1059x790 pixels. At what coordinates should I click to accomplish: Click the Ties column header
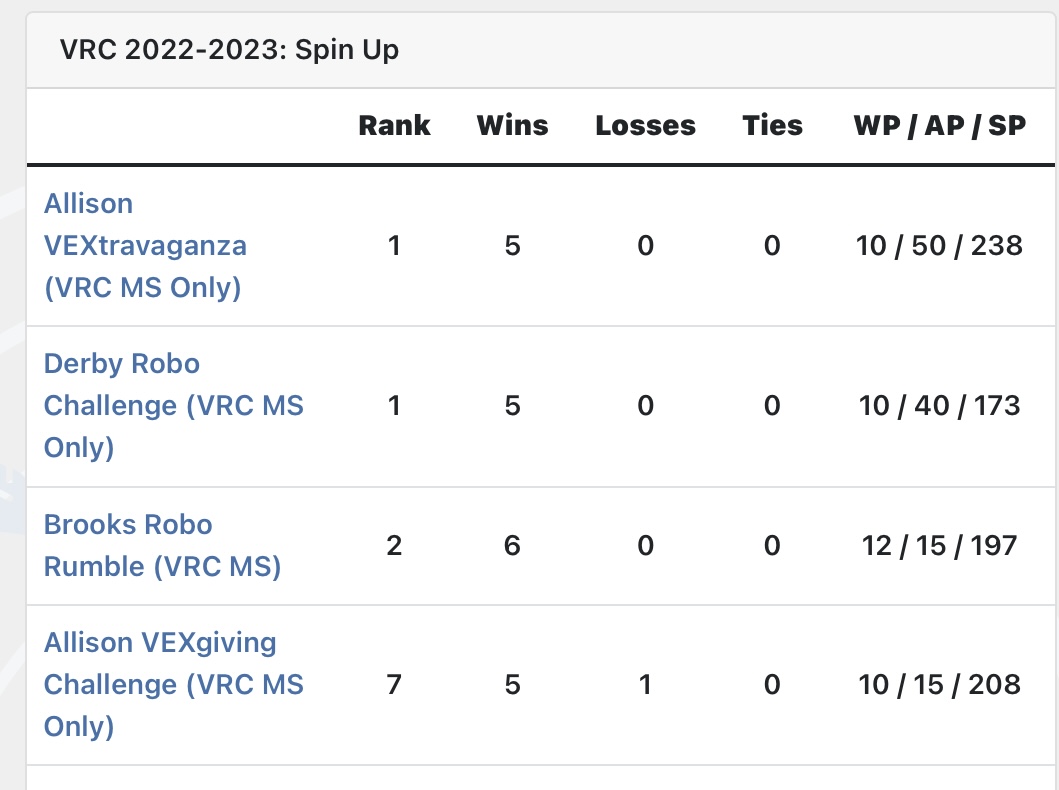773,126
